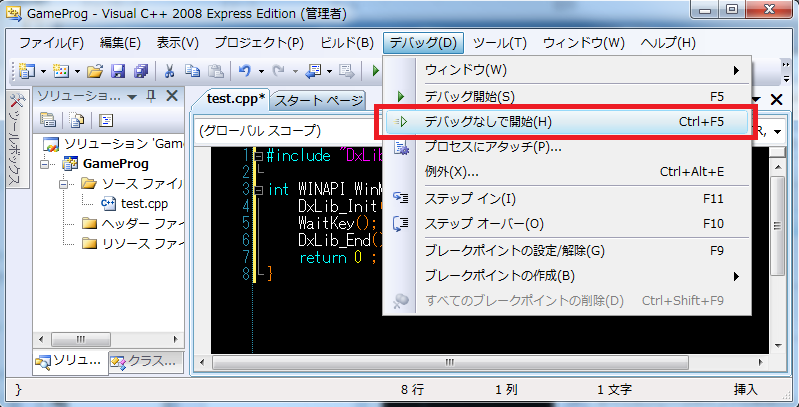
Task: Expand ブレークポイントの作成(B) submenu
Action: point(567,276)
